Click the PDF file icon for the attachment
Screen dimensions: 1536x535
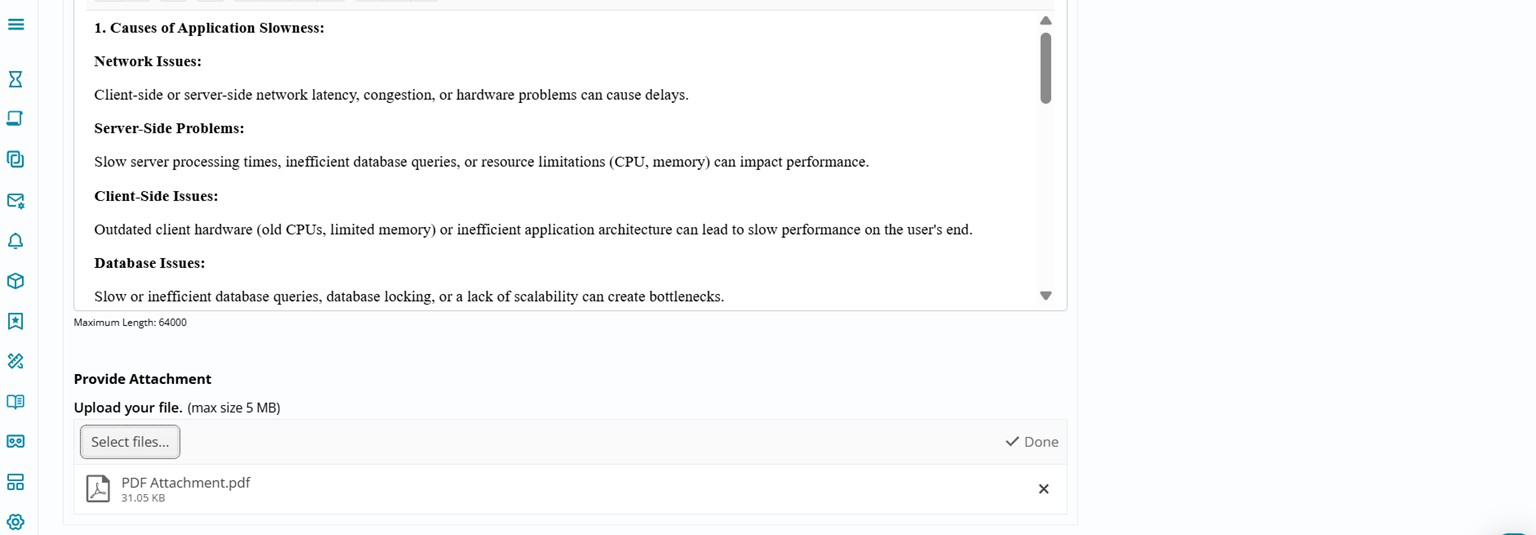98,488
